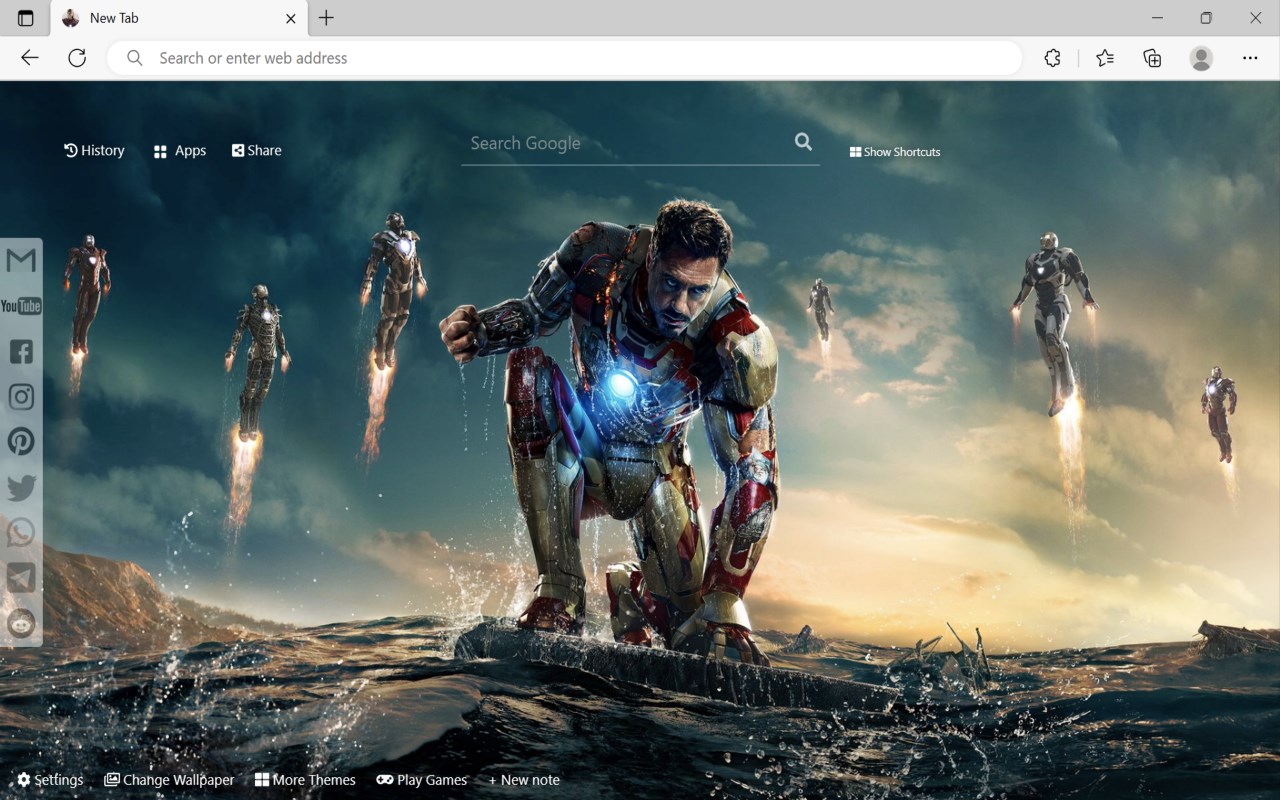Refresh the current page
This screenshot has height=800, width=1280.
point(77,58)
